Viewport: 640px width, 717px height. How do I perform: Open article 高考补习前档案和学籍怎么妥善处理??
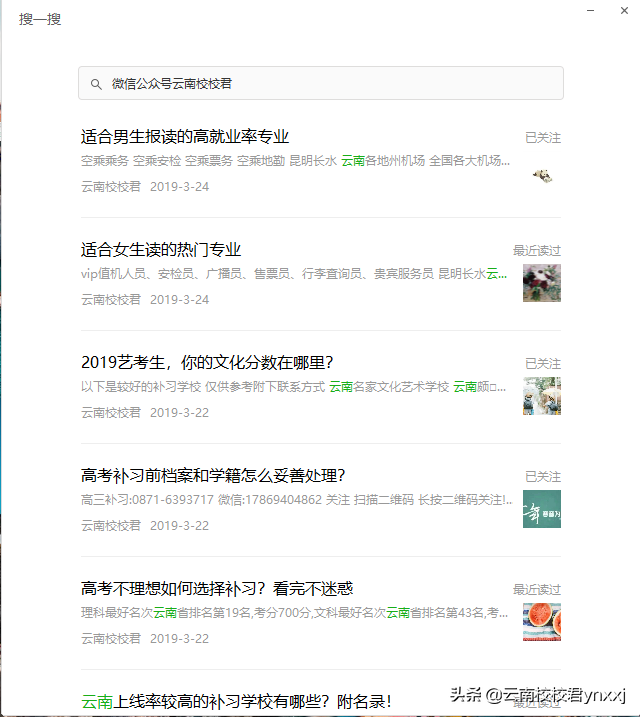coord(213,476)
